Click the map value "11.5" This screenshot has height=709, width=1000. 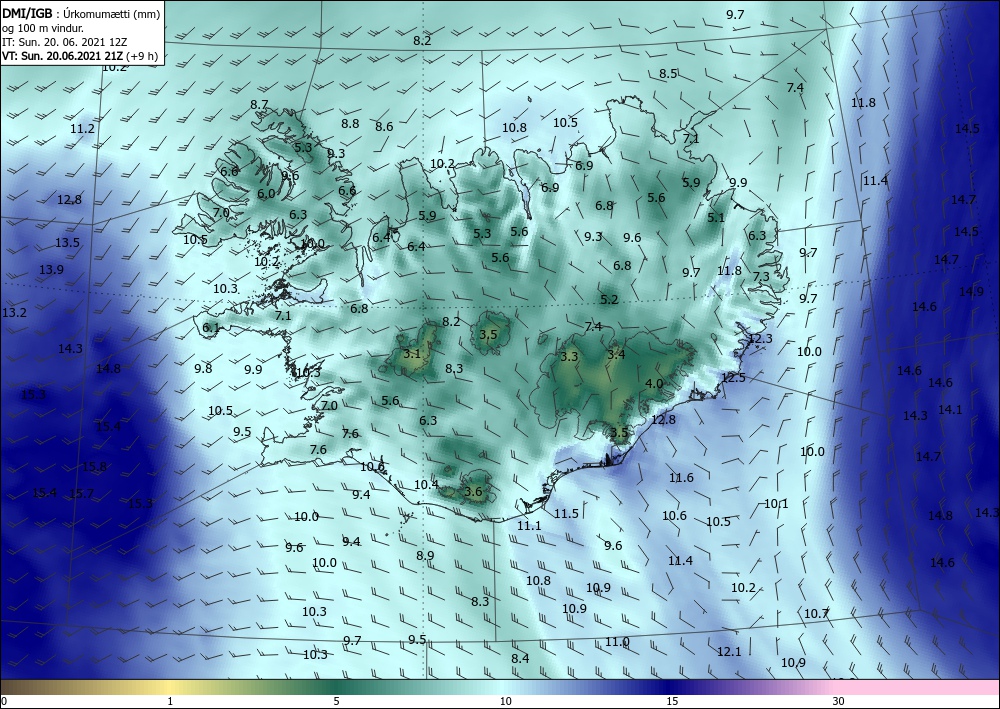tap(566, 513)
